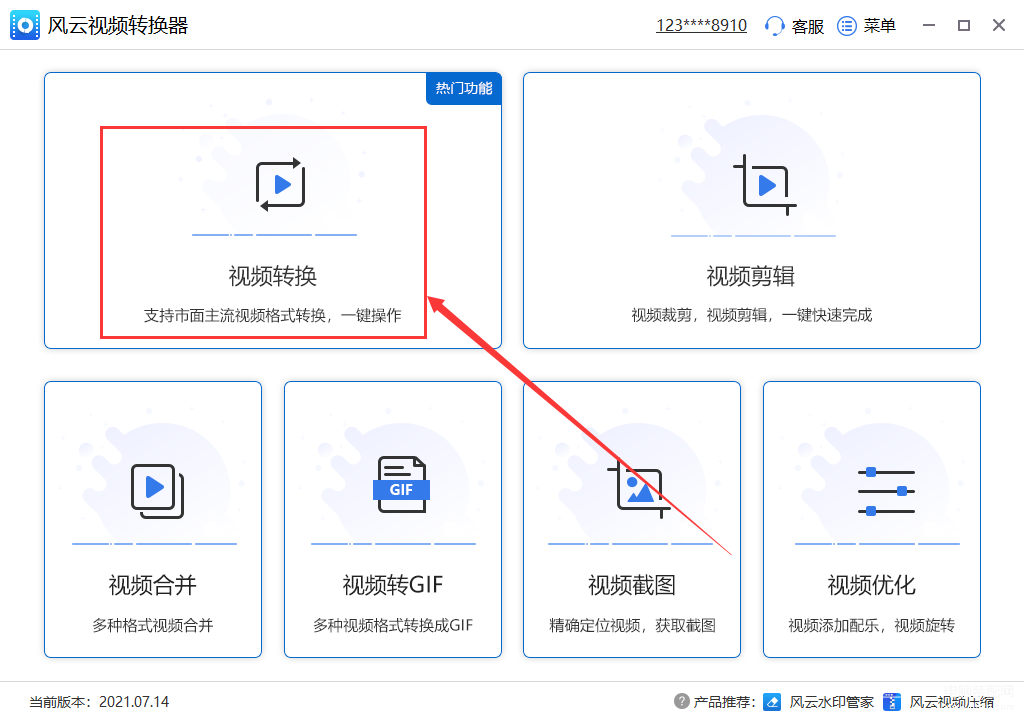
Task: Click the 风云视频转换器 app logo icon
Action: click(25, 25)
